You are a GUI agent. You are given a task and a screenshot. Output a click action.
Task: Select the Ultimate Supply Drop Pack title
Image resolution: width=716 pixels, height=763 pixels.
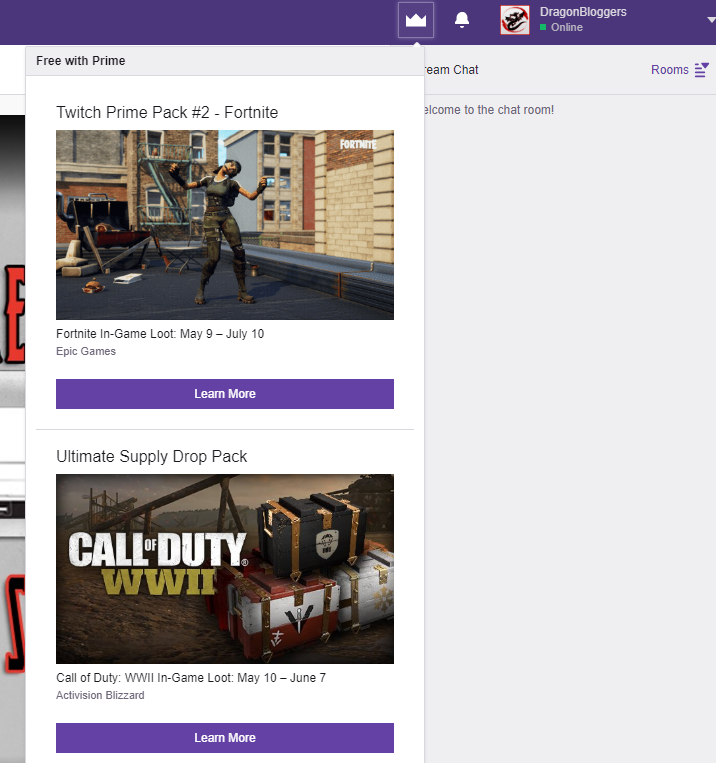(151, 456)
